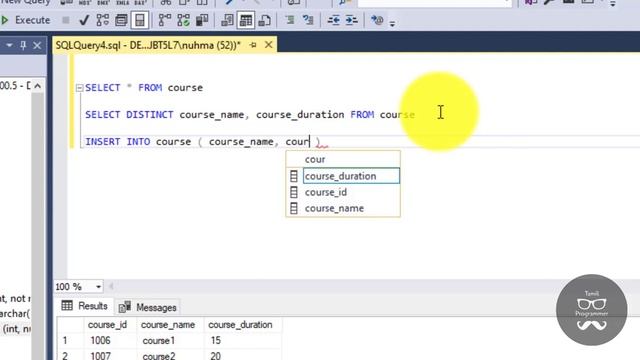The width and height of the screenshot is (640, 360).
Task: Click the course_name column header
Action: 168,325
